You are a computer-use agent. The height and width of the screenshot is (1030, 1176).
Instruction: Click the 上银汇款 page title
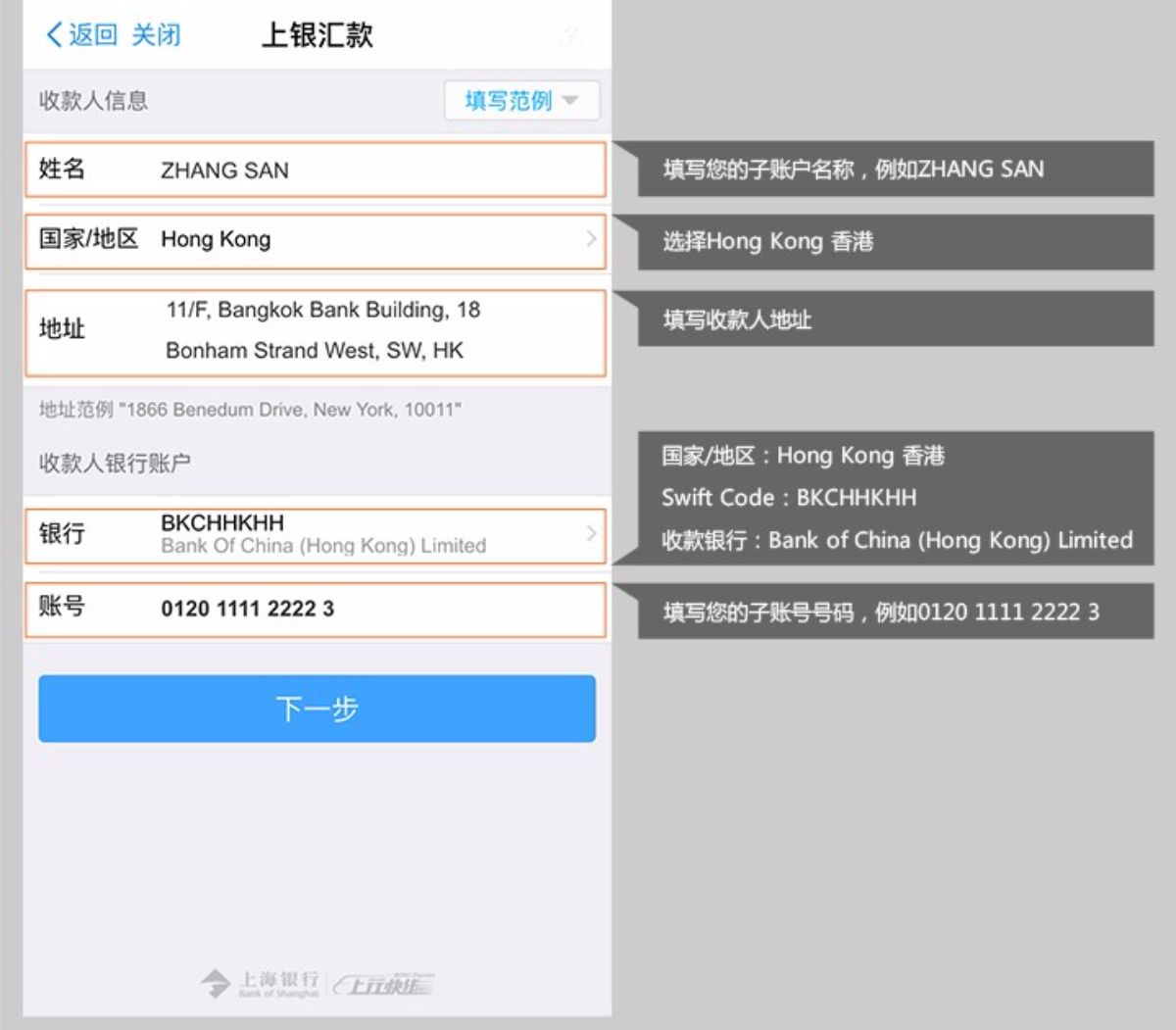point(317,35)
